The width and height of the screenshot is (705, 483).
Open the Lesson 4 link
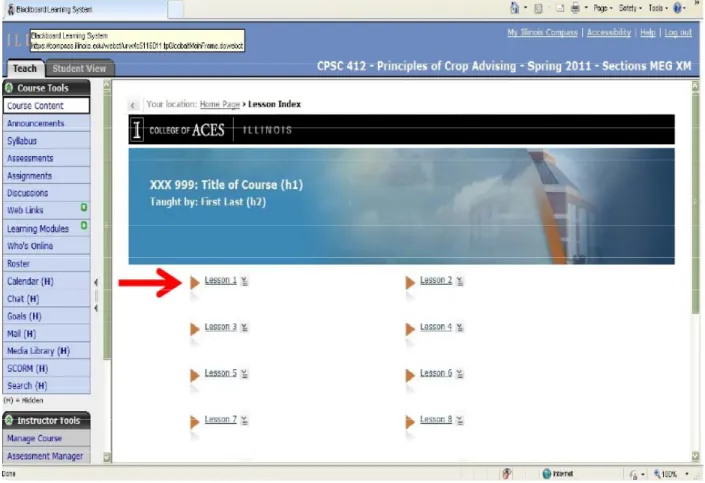pyautogui.click(x=436, y=327)
